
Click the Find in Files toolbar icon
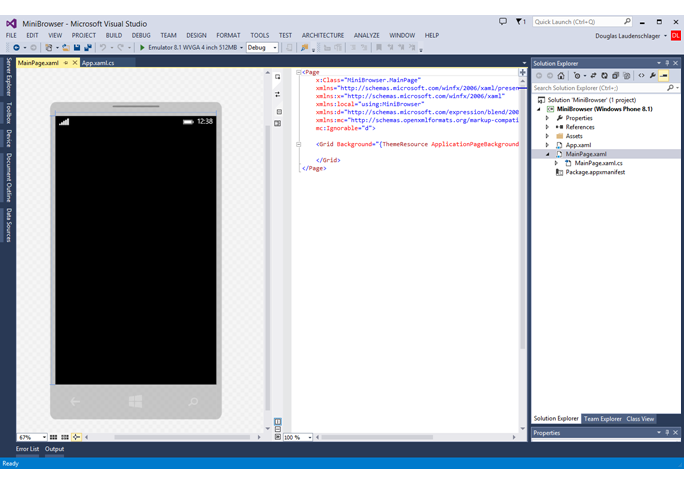pyautogui.click(x=304, y=48)
